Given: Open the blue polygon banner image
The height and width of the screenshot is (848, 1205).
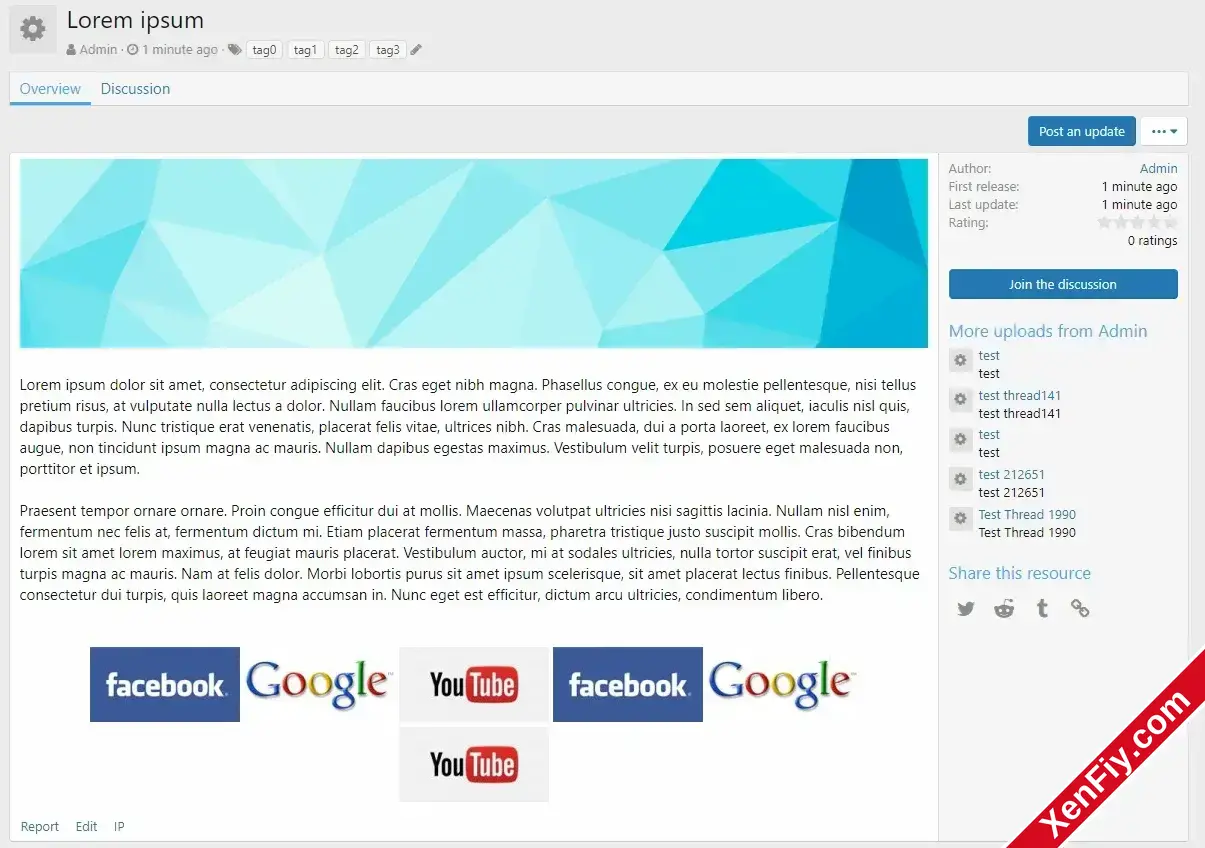Looking at the screenshot, I should click(x=474, y=253).
